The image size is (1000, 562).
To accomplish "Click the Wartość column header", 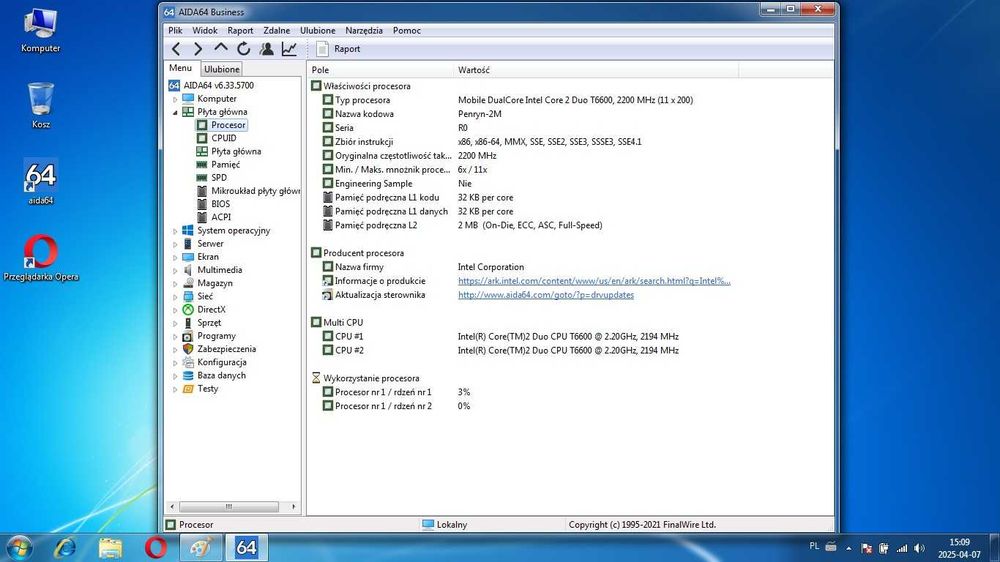I will 596,70.
